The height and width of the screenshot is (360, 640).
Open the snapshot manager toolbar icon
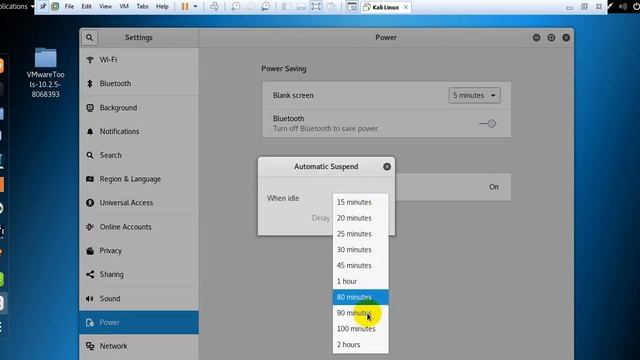265,7
